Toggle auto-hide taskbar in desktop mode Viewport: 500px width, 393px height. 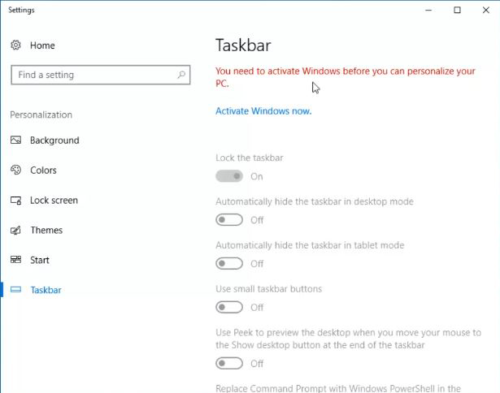[x=229, y=220]
